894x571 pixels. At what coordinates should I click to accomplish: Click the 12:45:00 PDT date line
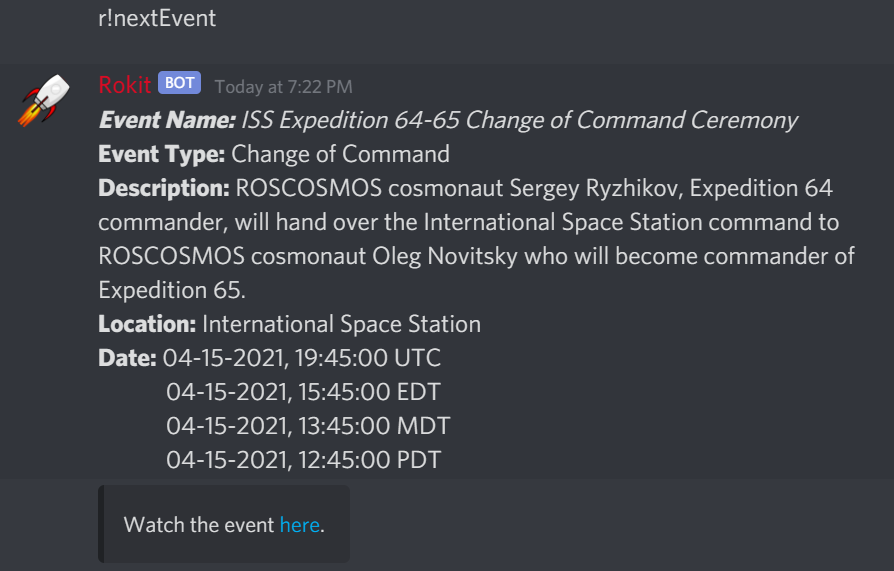[303, 460]
